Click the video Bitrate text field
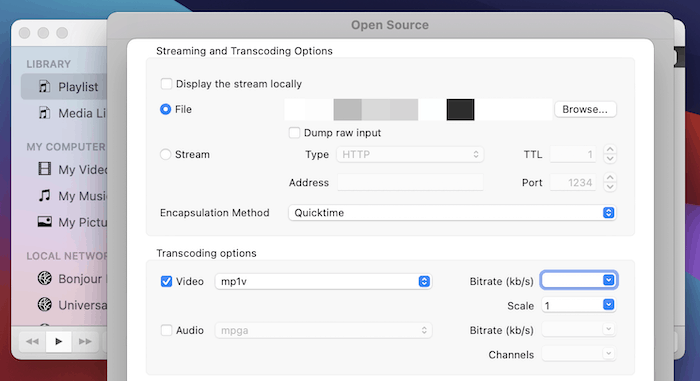The height and width of the screenshot is (381, 700). click(x=572, y=281)
